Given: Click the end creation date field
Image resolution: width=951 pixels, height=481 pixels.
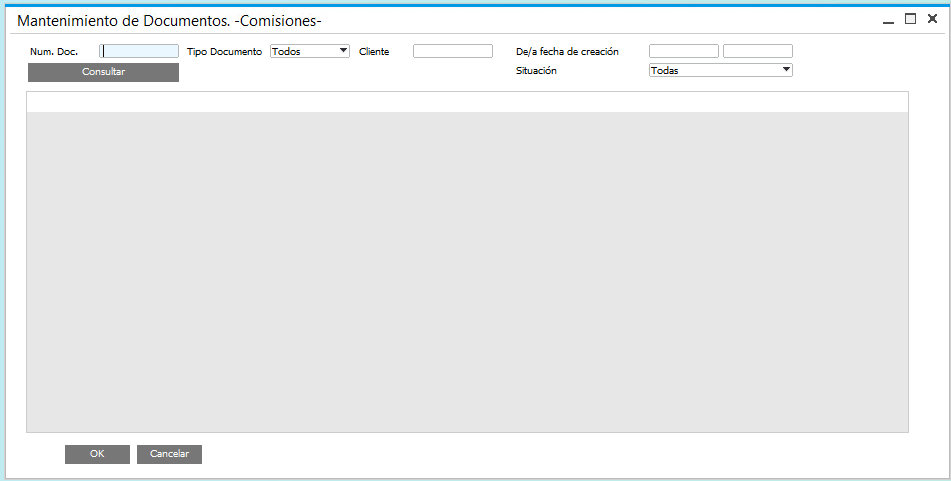Looking at the screenshot, I should pos(758,52).
